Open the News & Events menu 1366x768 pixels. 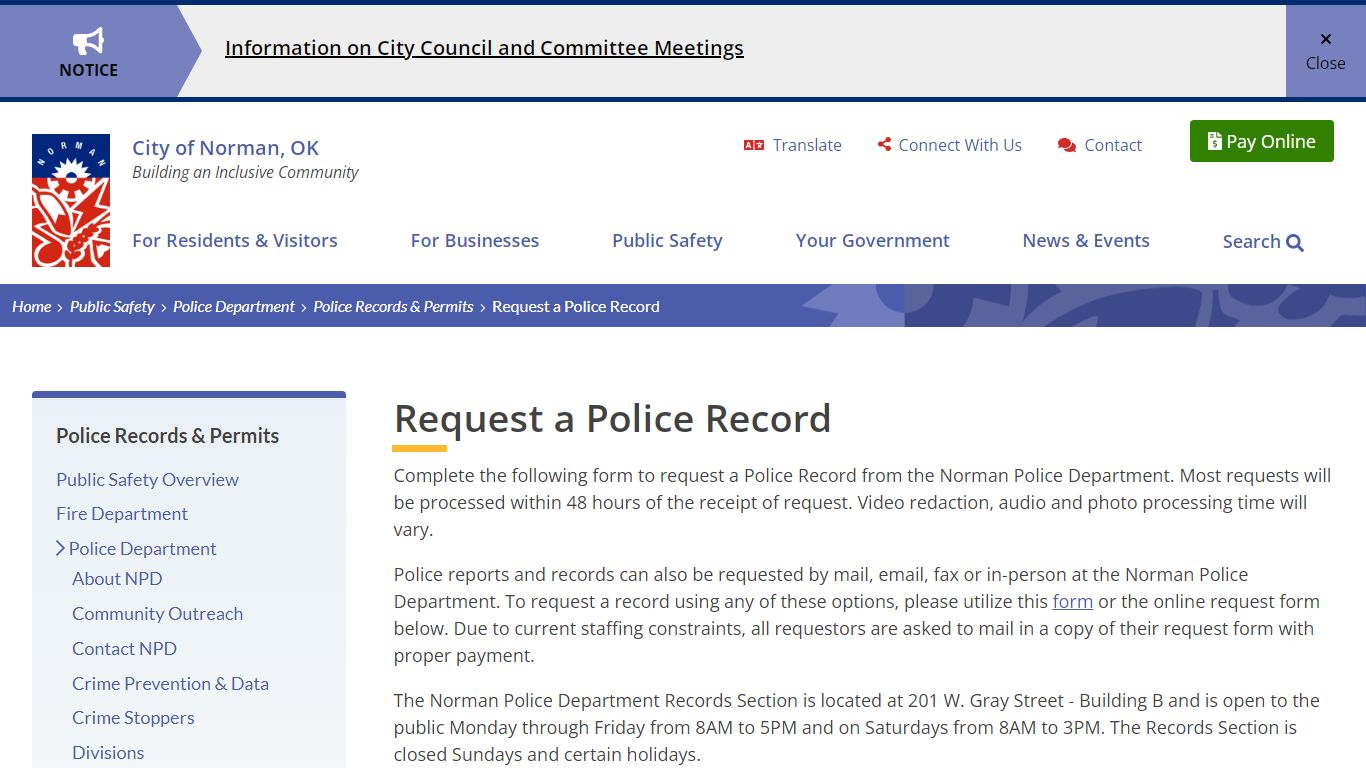coord(1086,240)
